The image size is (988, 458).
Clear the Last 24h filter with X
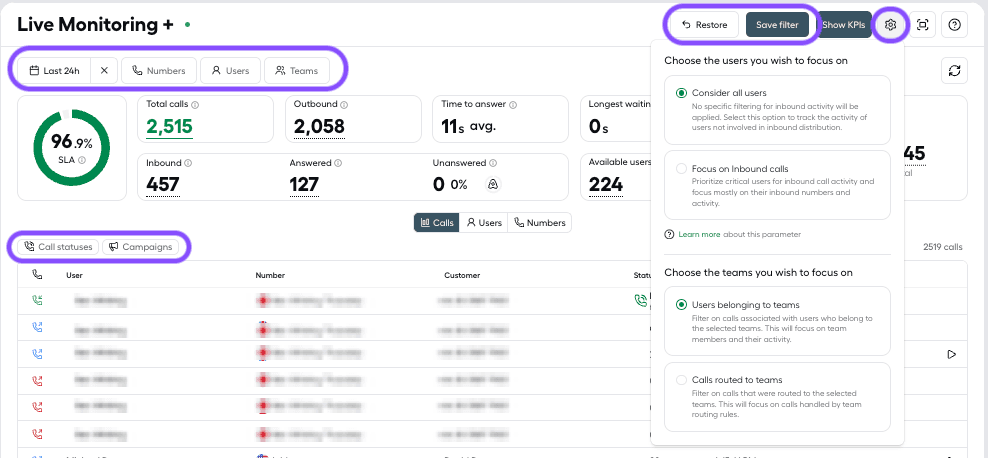[104, 71]
